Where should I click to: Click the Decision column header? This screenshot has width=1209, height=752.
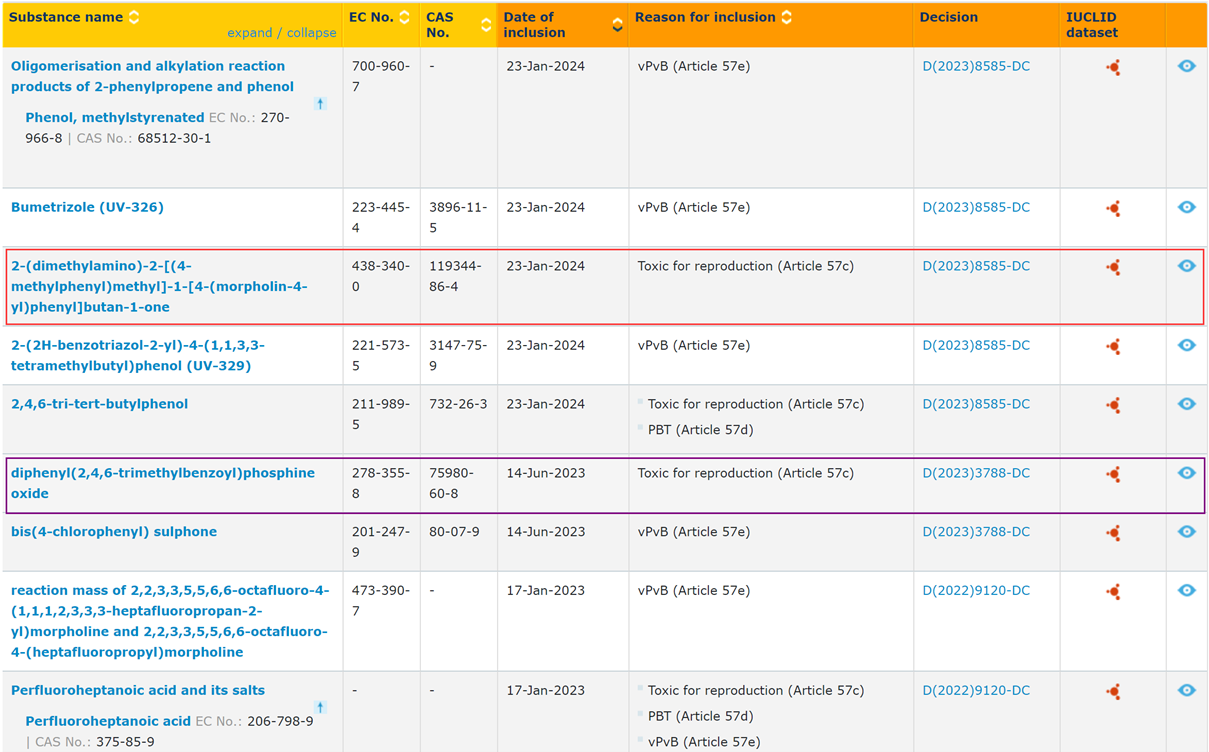click(949, 17)
